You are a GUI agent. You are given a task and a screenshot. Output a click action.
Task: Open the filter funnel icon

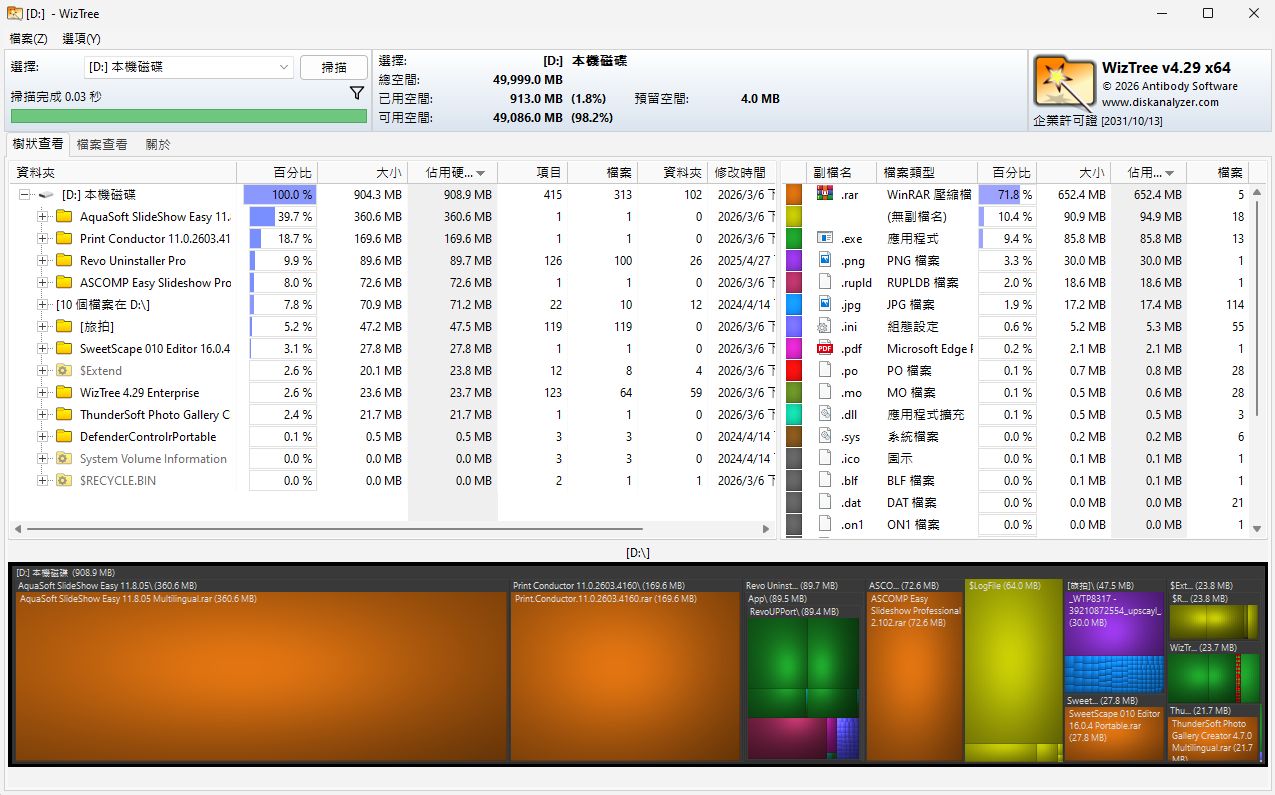(357, 93)
